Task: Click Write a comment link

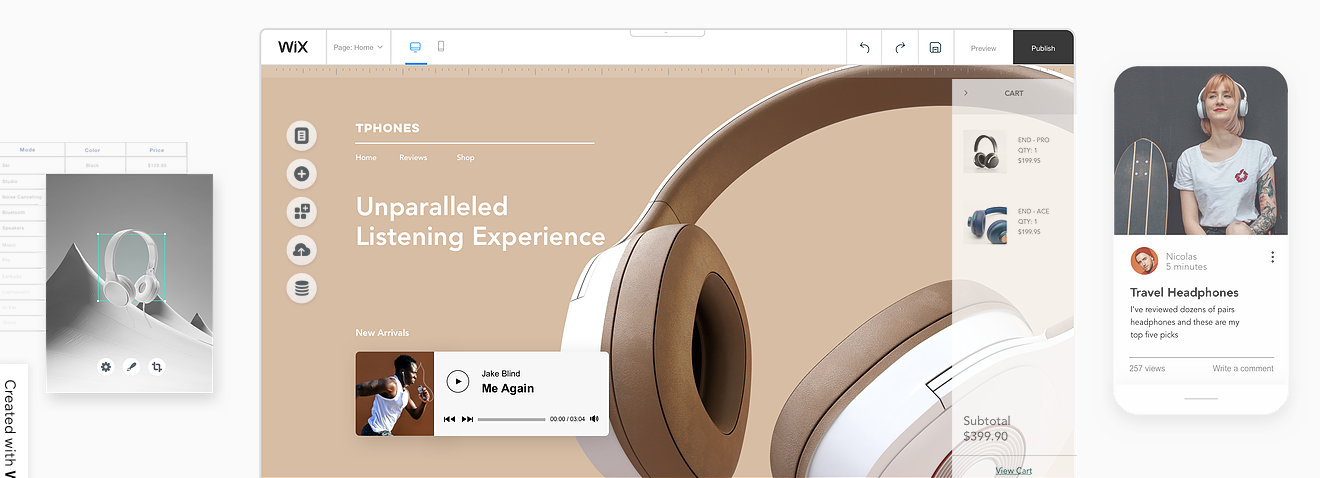Action: (x=1243, y=368)
